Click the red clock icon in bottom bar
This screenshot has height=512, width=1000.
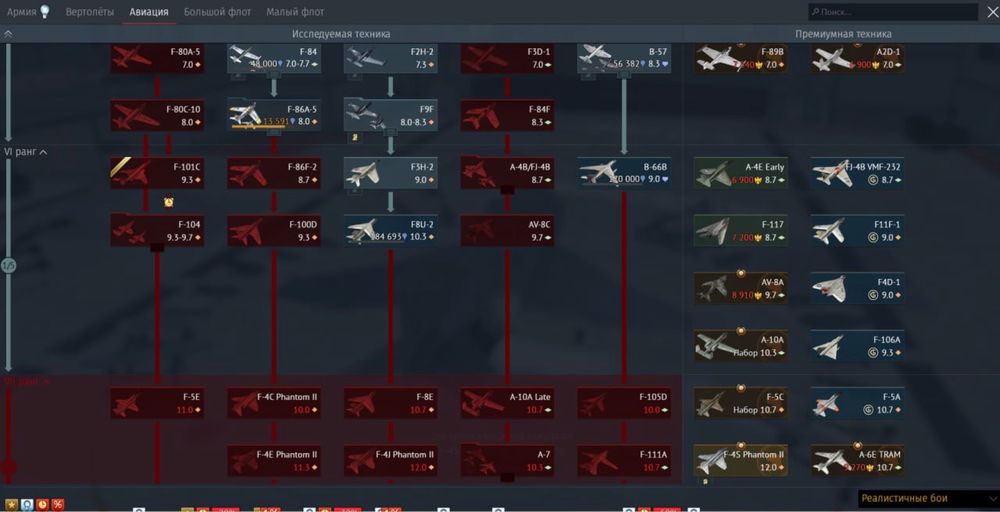point(42,504)
